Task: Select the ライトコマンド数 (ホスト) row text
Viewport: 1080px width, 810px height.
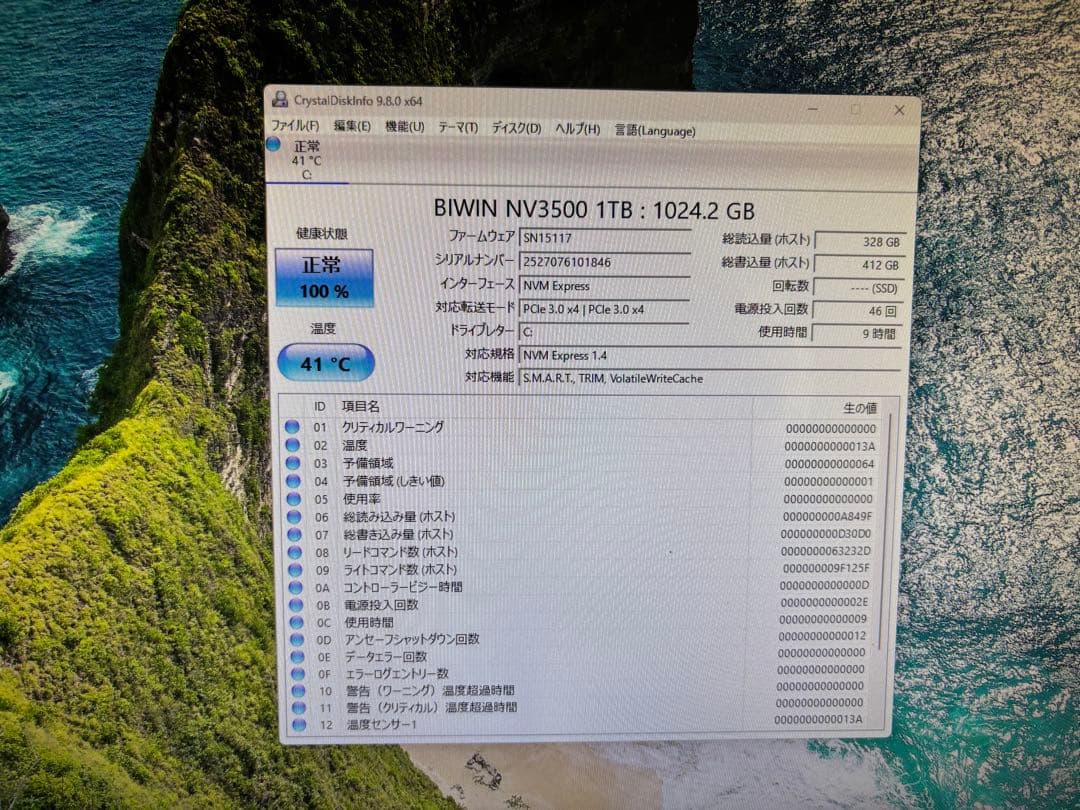Action: [401, 570]
